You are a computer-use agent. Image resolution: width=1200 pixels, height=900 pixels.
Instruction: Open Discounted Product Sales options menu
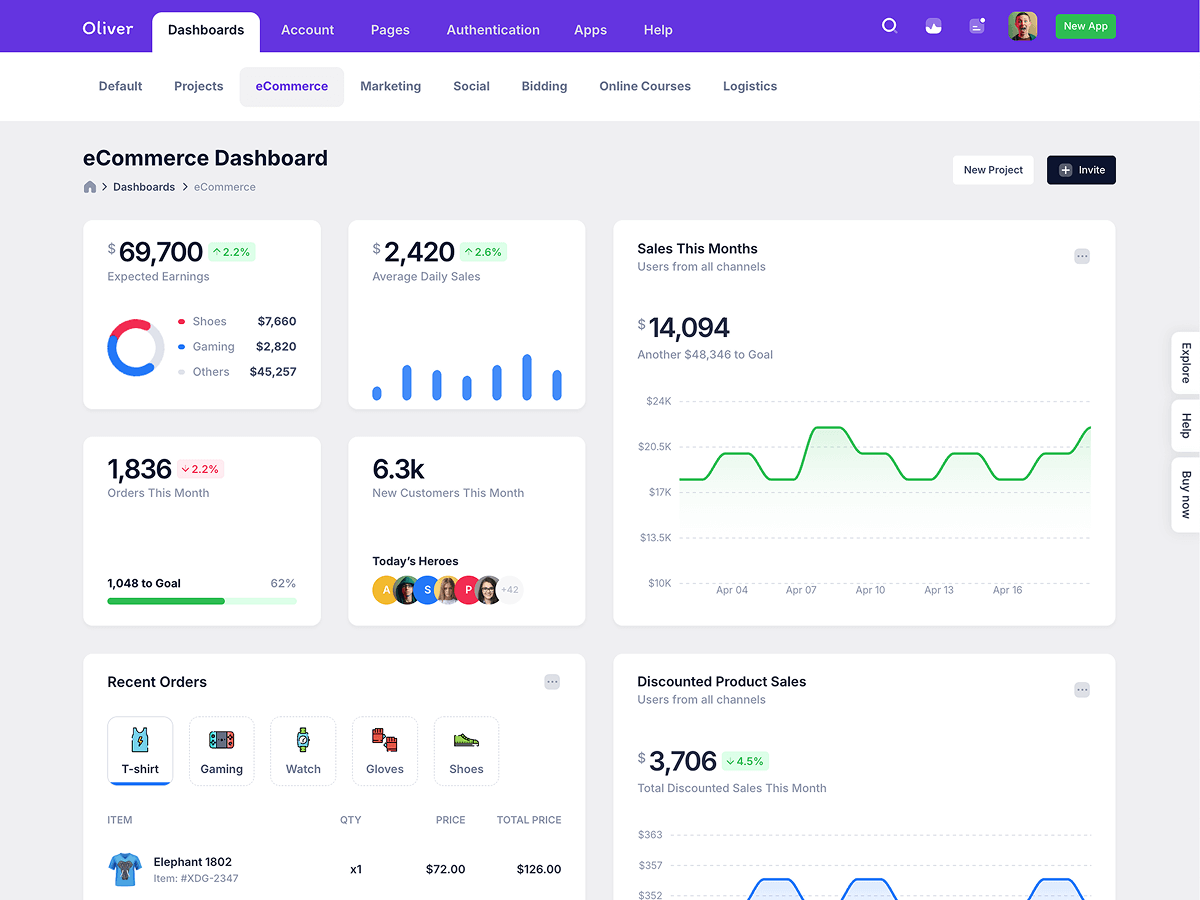[x=1081, y=690]
